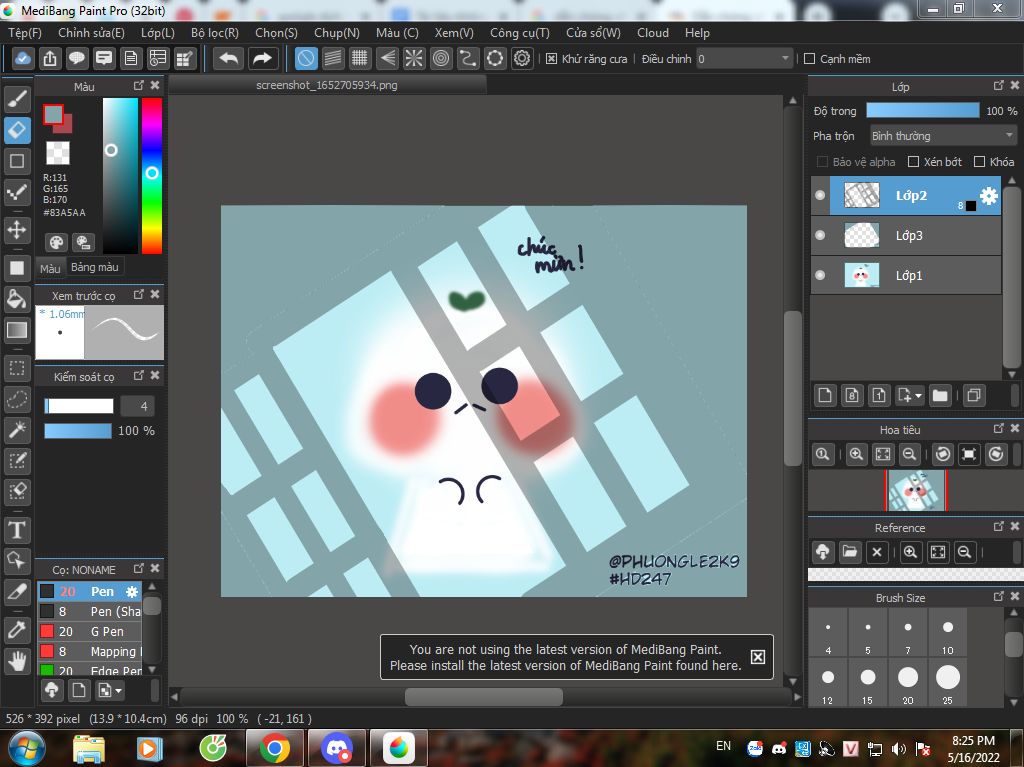Screen dimensions: 1024x767
Task: Click the Undo arrow button
Action: click(x=229, y=59)
